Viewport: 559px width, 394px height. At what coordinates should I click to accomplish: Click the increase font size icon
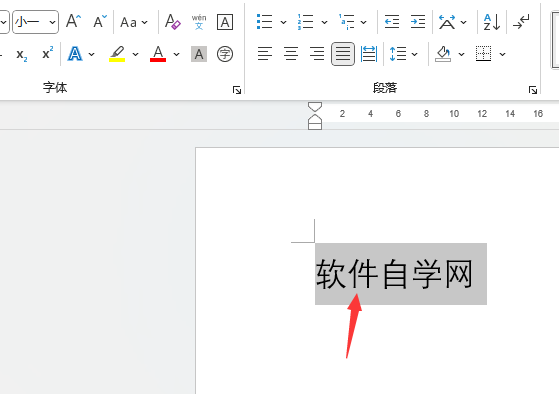pyautogui.click(x=73, y=22)
